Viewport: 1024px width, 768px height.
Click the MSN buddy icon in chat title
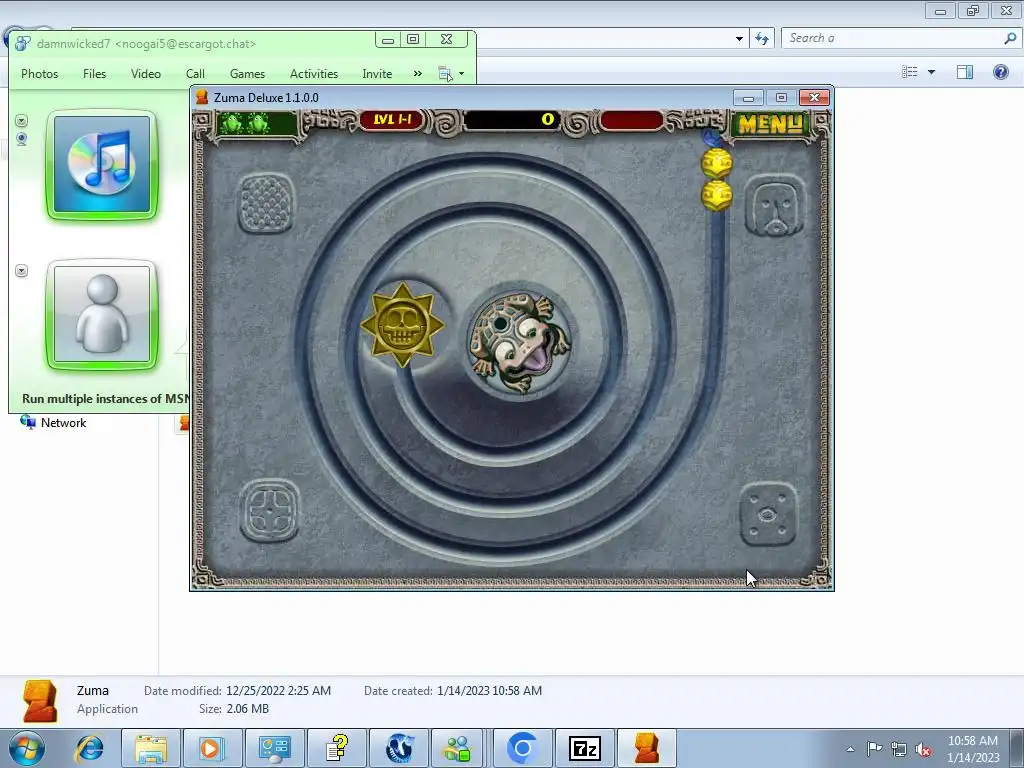pos(23,44)
